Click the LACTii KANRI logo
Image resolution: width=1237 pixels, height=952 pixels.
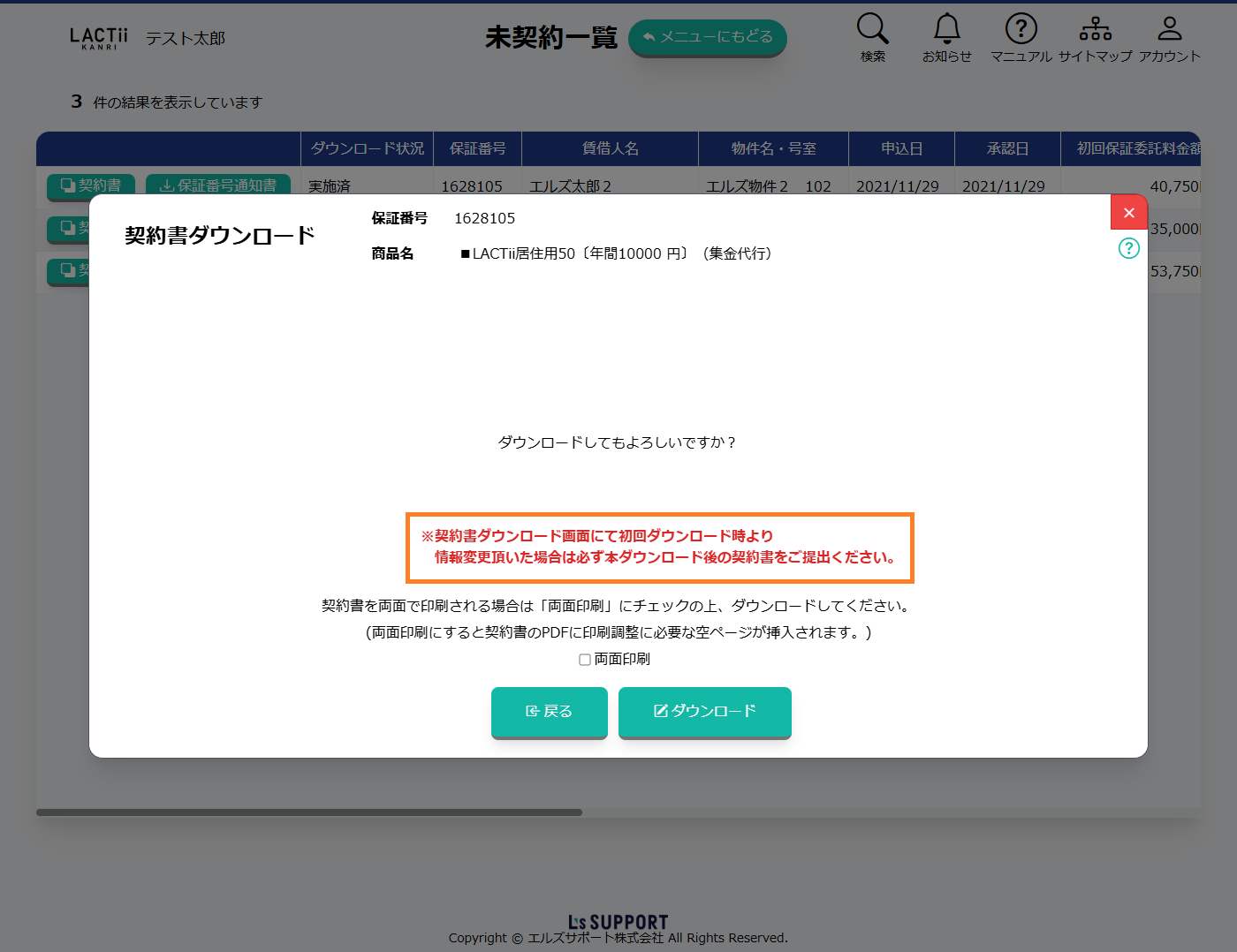[x=98, y=38]
